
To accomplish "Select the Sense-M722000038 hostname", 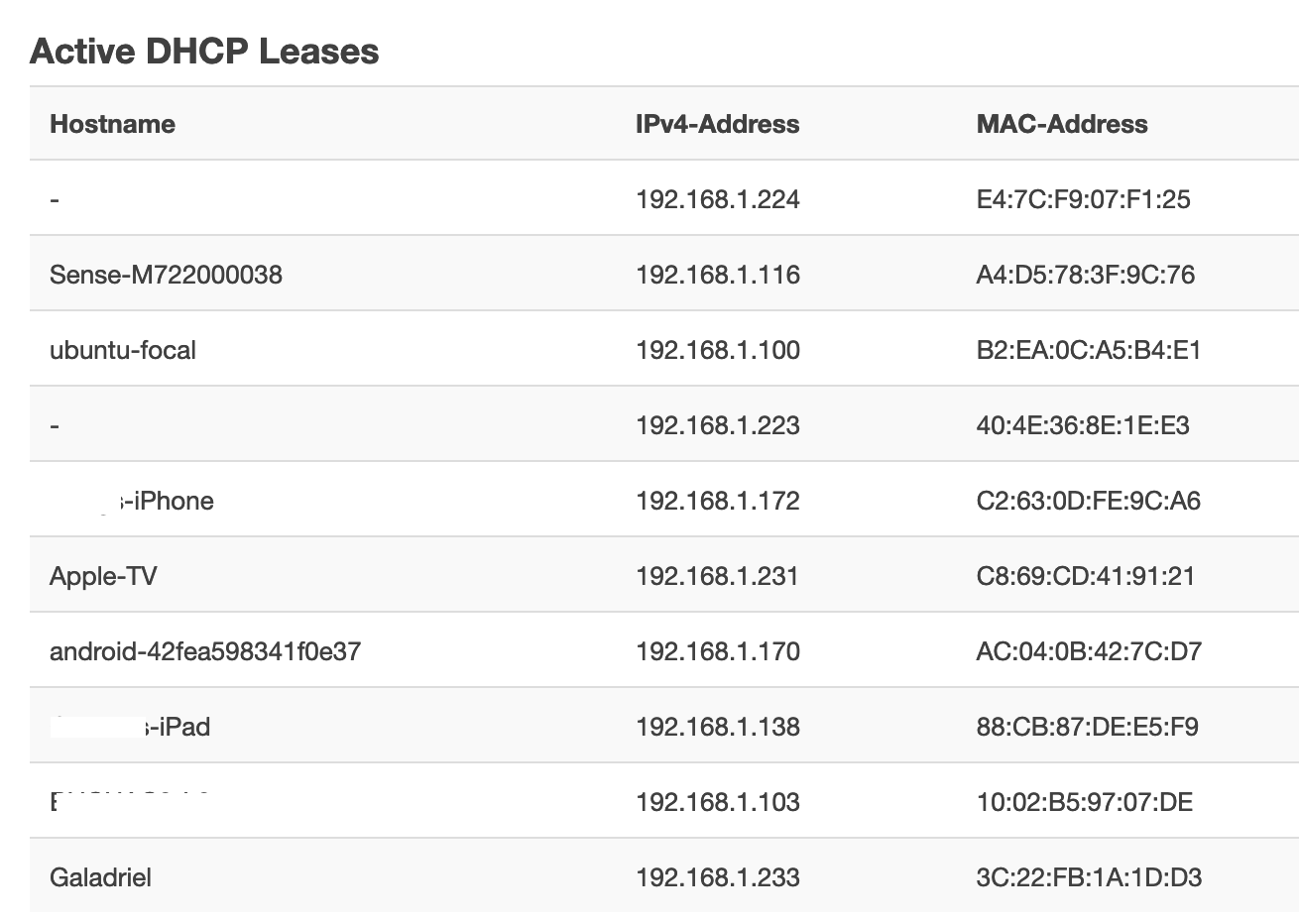I will [x=166, y=275].
